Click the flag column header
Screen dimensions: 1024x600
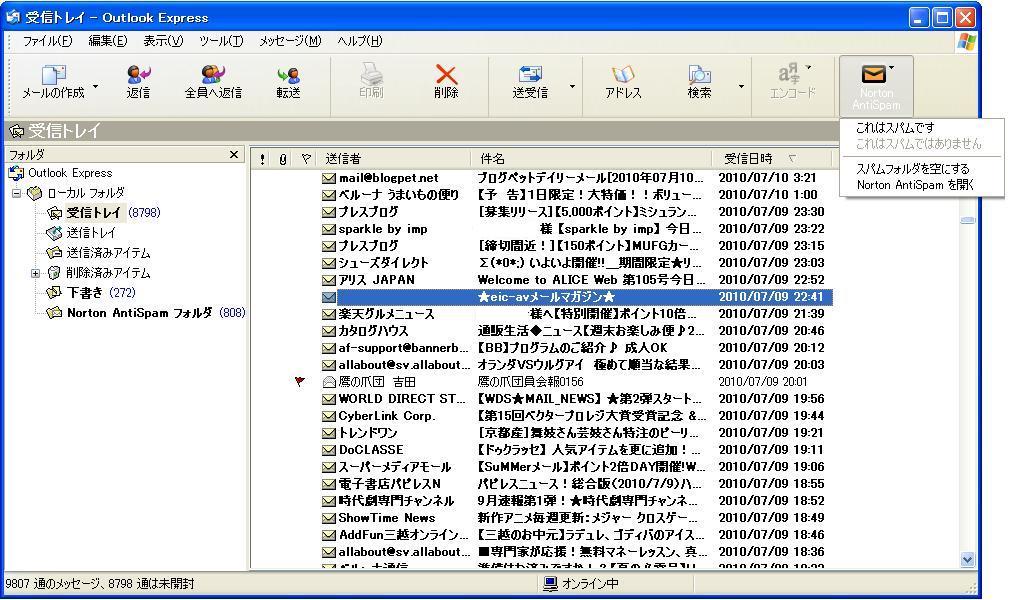[x=306, y=159]
